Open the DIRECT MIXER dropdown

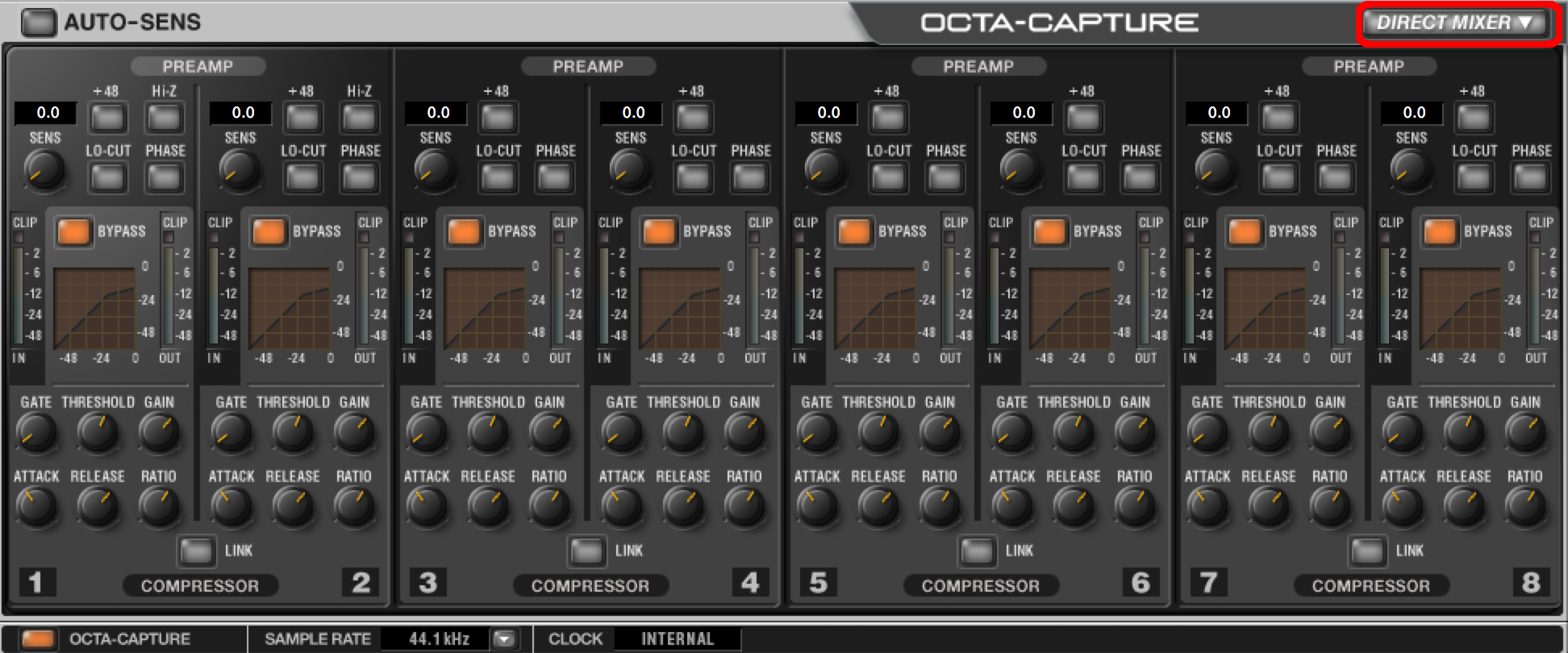[x=1454, y=23]
